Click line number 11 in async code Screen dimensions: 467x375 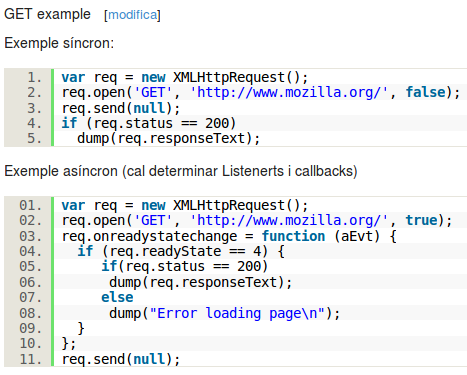[x=31, y=359]
